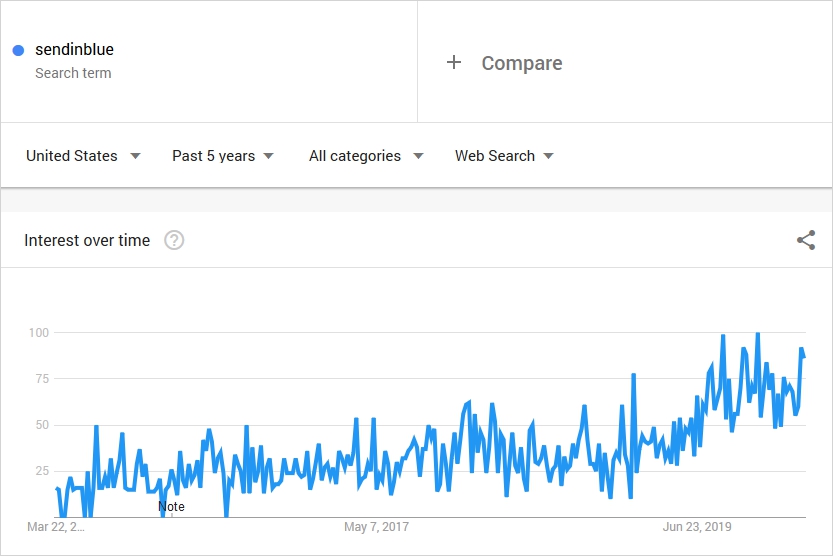The height and width of the screenshot is (556, 833).
Task: Click the dropdown arrow beside United States
Action: pyautogui.click(x=135, y=156)
